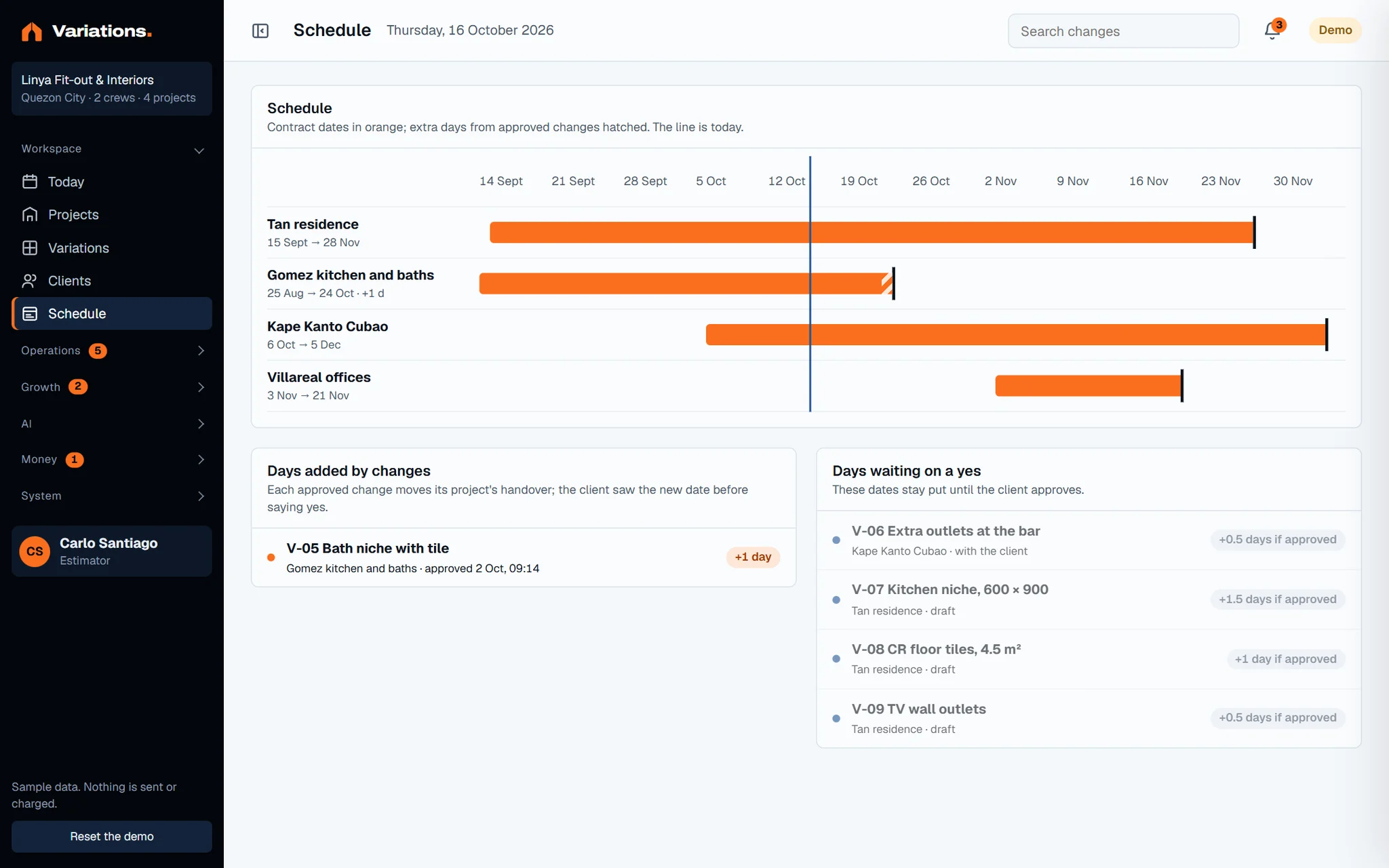The height and width of the screenshot is (868, 1389).
Task: Click the 19 Oct date column header
Action: [859, 181]
